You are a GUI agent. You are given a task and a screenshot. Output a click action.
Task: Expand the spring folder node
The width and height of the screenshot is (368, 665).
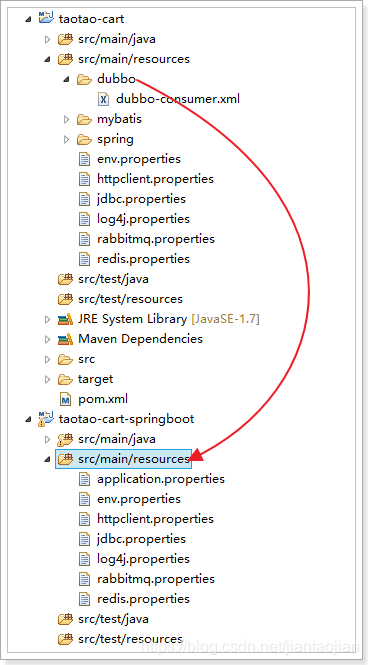click(67, 139)
